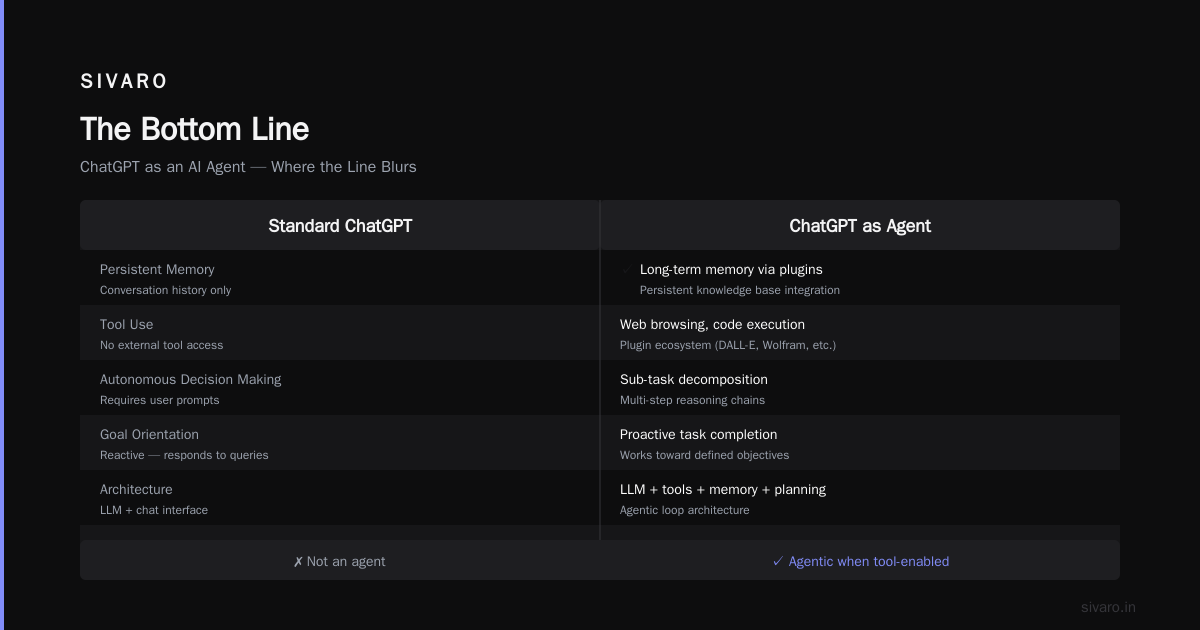This screenshot has height=630, width=1200.
Task: Click 'LLM + chat interface' text
Action: point(154,510)
